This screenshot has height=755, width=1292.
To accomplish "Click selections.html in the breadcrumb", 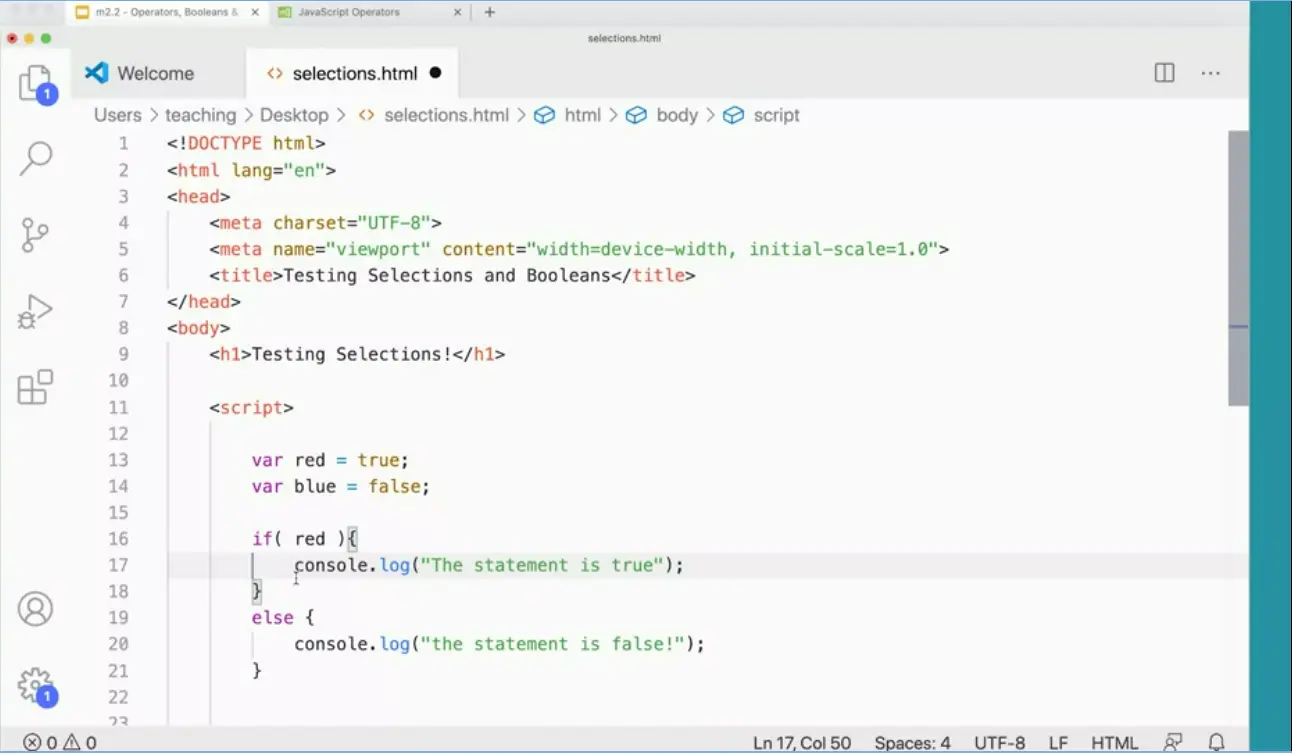I will point(446,115).
